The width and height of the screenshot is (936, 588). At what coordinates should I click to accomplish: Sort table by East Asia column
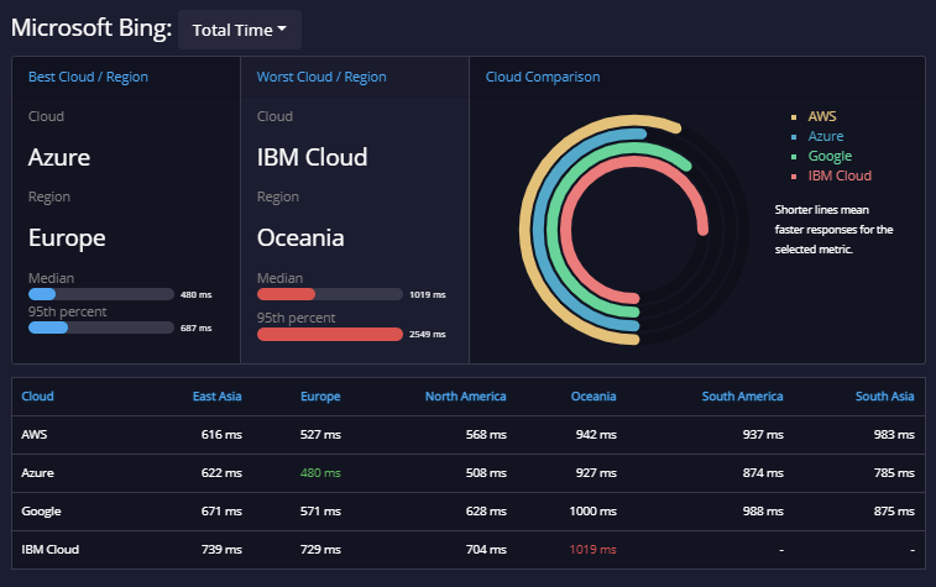coord(217,396)
